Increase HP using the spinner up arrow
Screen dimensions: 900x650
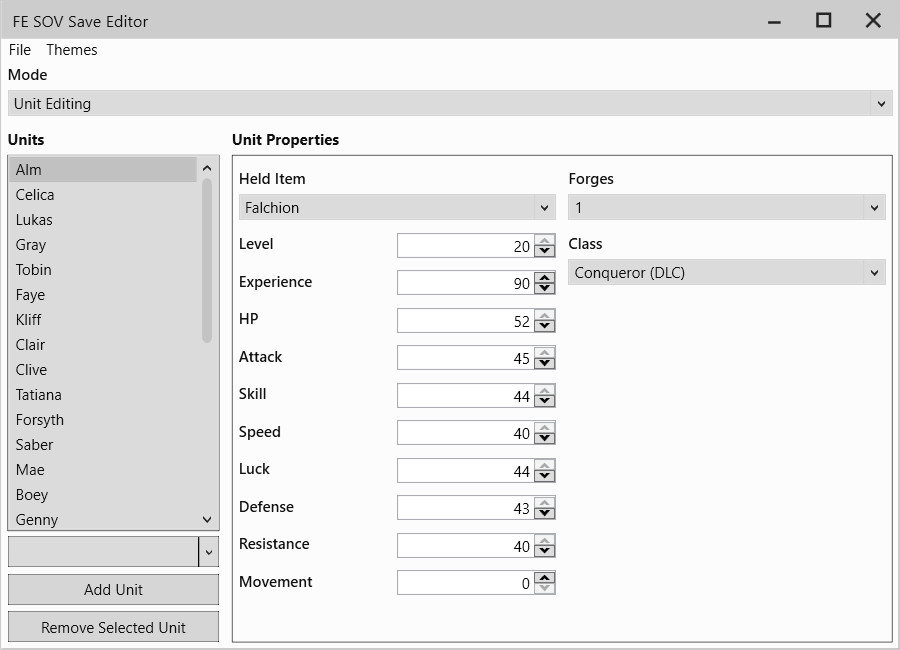tap(543, 317)
